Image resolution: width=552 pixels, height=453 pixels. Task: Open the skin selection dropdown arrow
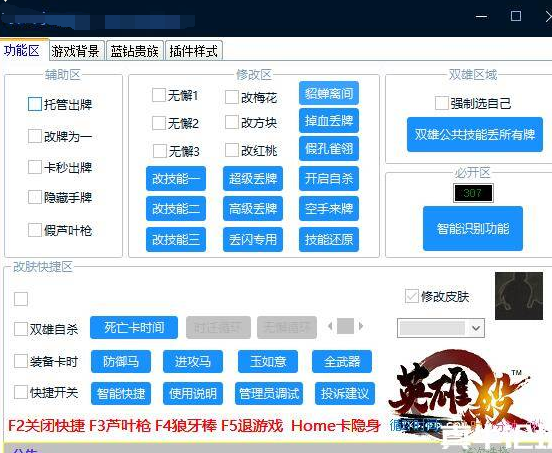[476, 328]
